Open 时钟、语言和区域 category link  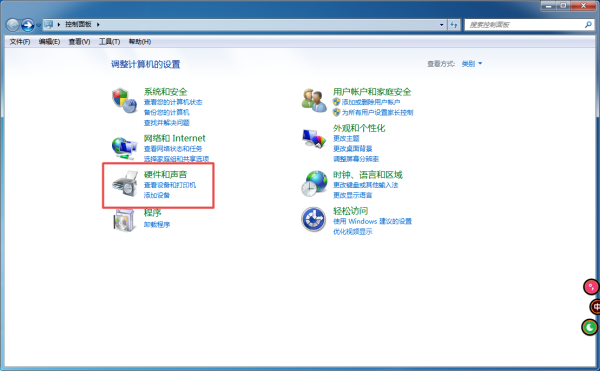pyautogui.click(x=368, y=175)
